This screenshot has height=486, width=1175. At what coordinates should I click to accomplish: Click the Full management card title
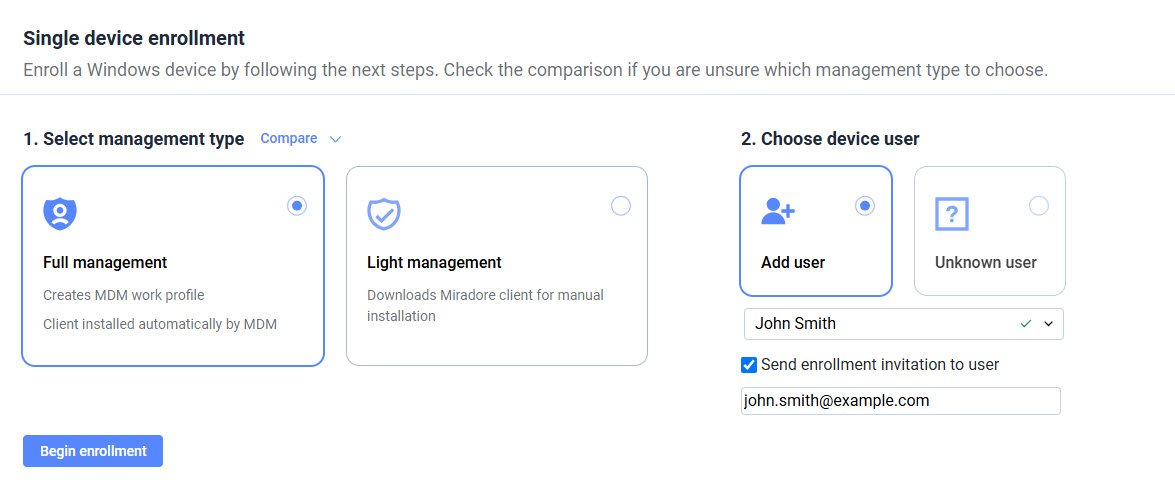(105, 263)
